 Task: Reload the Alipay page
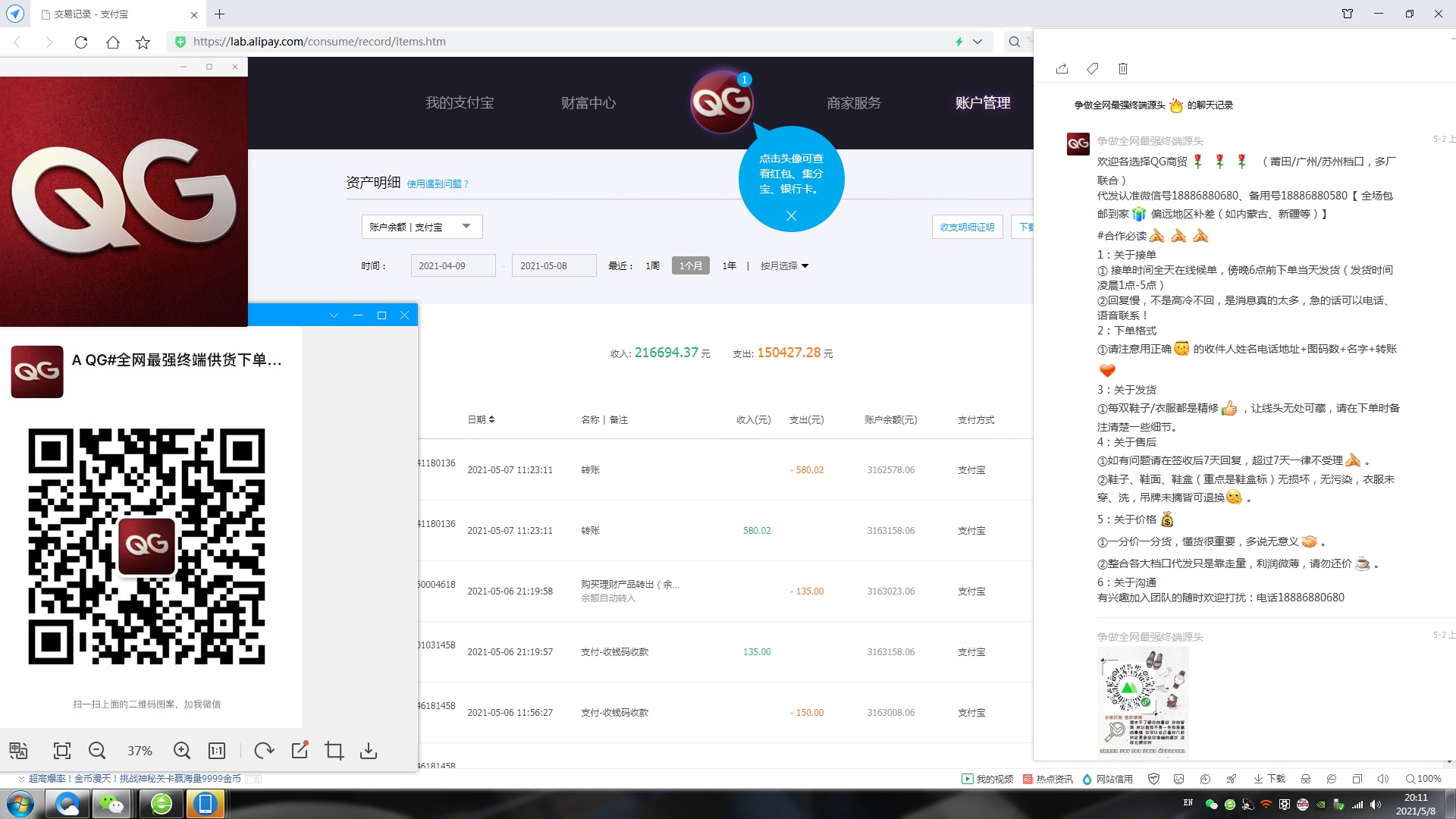[x=81, y=42]
